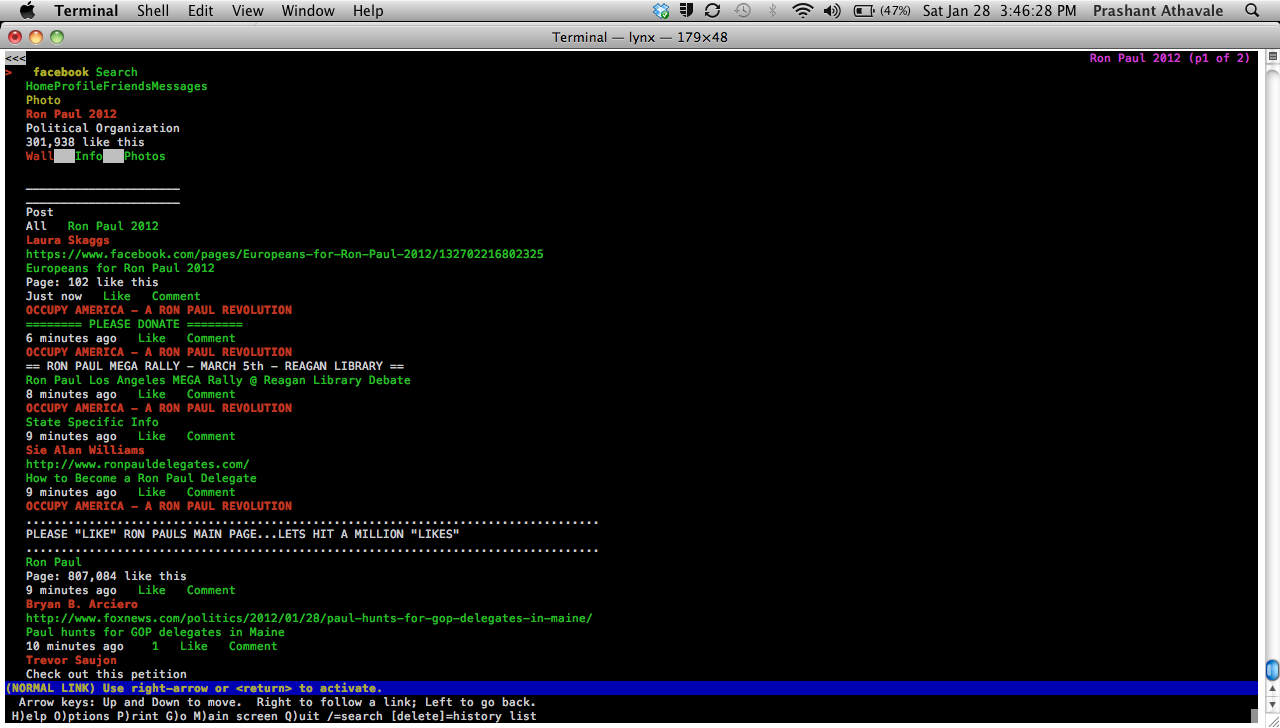The height and width of the screenshot is (728, 1280).
Task: Open the Europeans for Ron Paul 2012 link
Action: pos(120,268)
